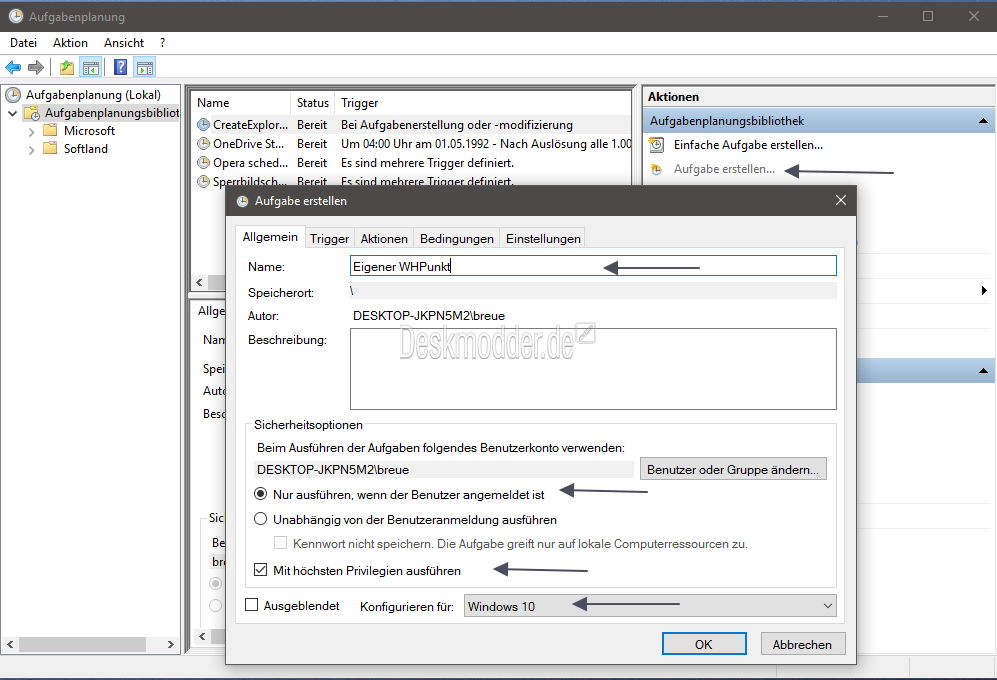The width and height of the screenshot is (997, 680).
Task: Click the Up one level folder icon
Action: point(66,67)
